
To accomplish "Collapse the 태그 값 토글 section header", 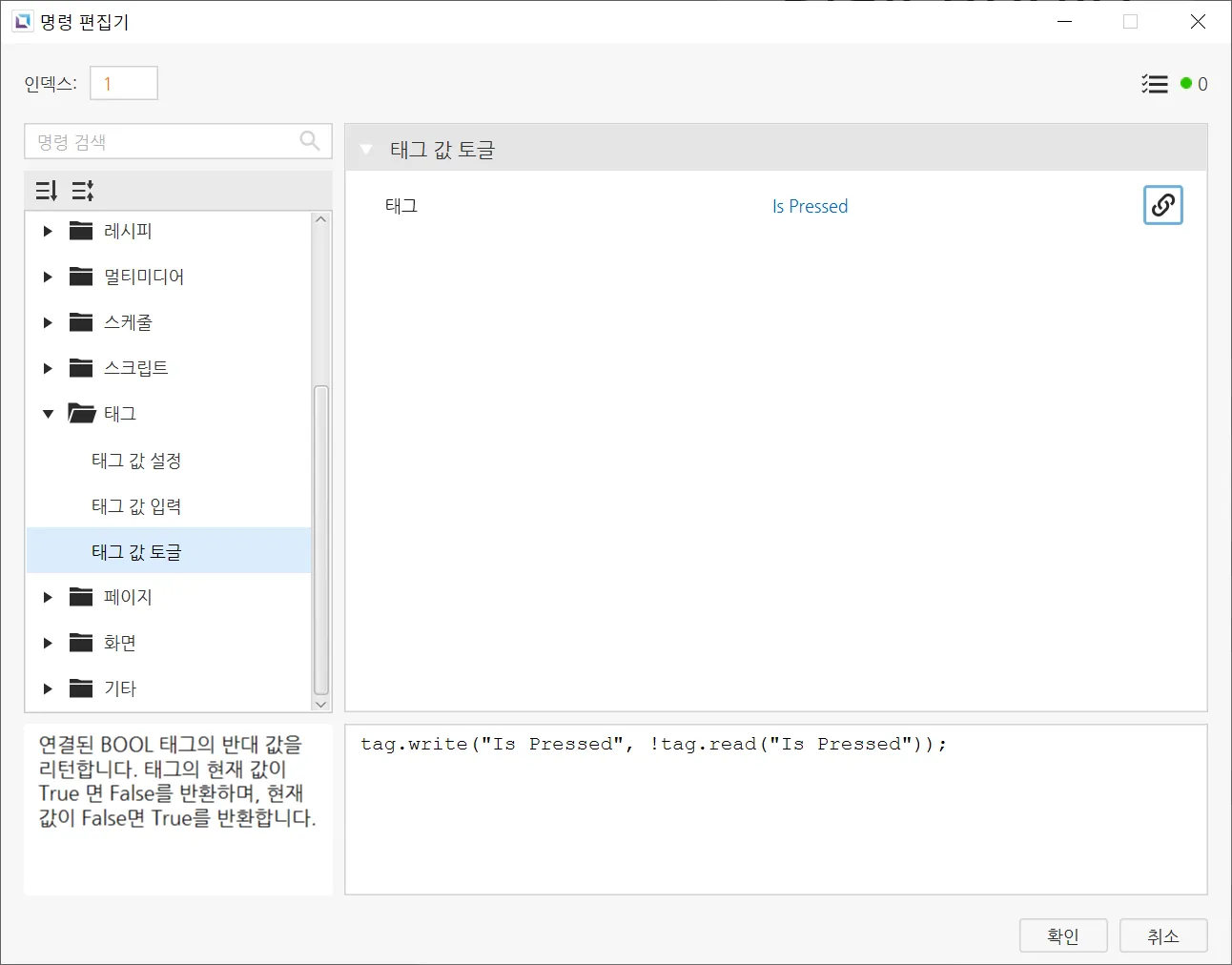I will (366, 150).
